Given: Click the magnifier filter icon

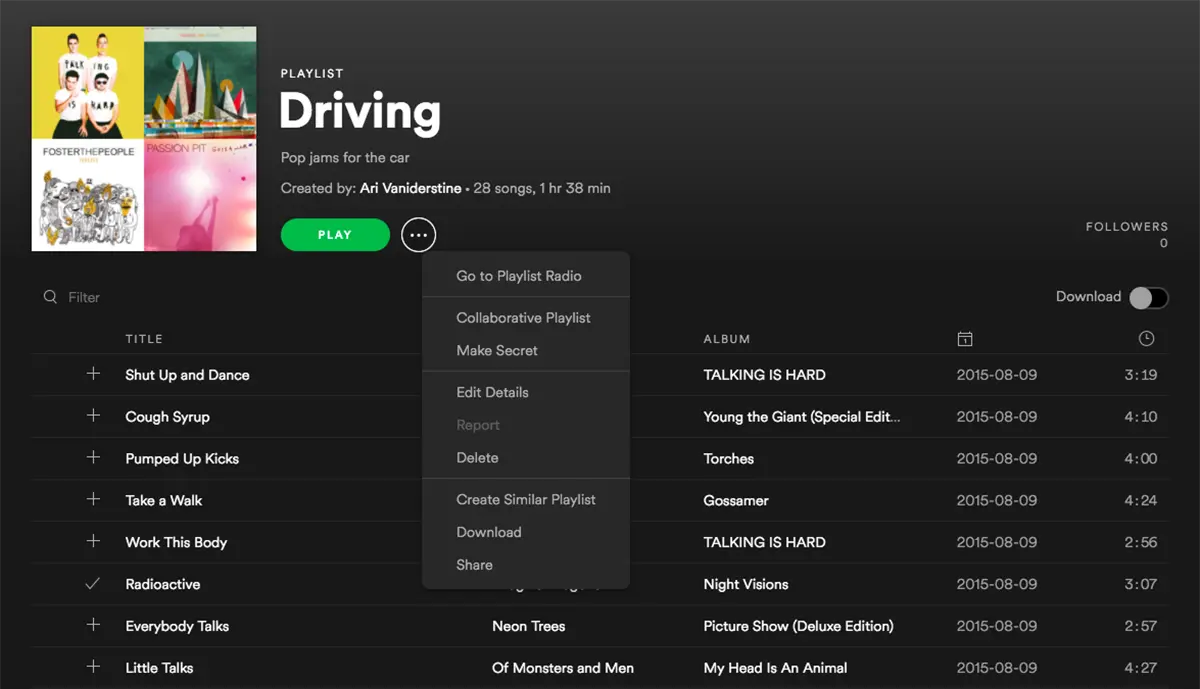Looking at the screenshot, I should click(50, 297).
